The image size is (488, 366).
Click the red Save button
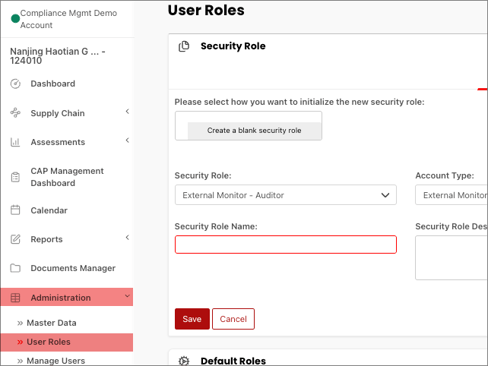tap(192, 319)
